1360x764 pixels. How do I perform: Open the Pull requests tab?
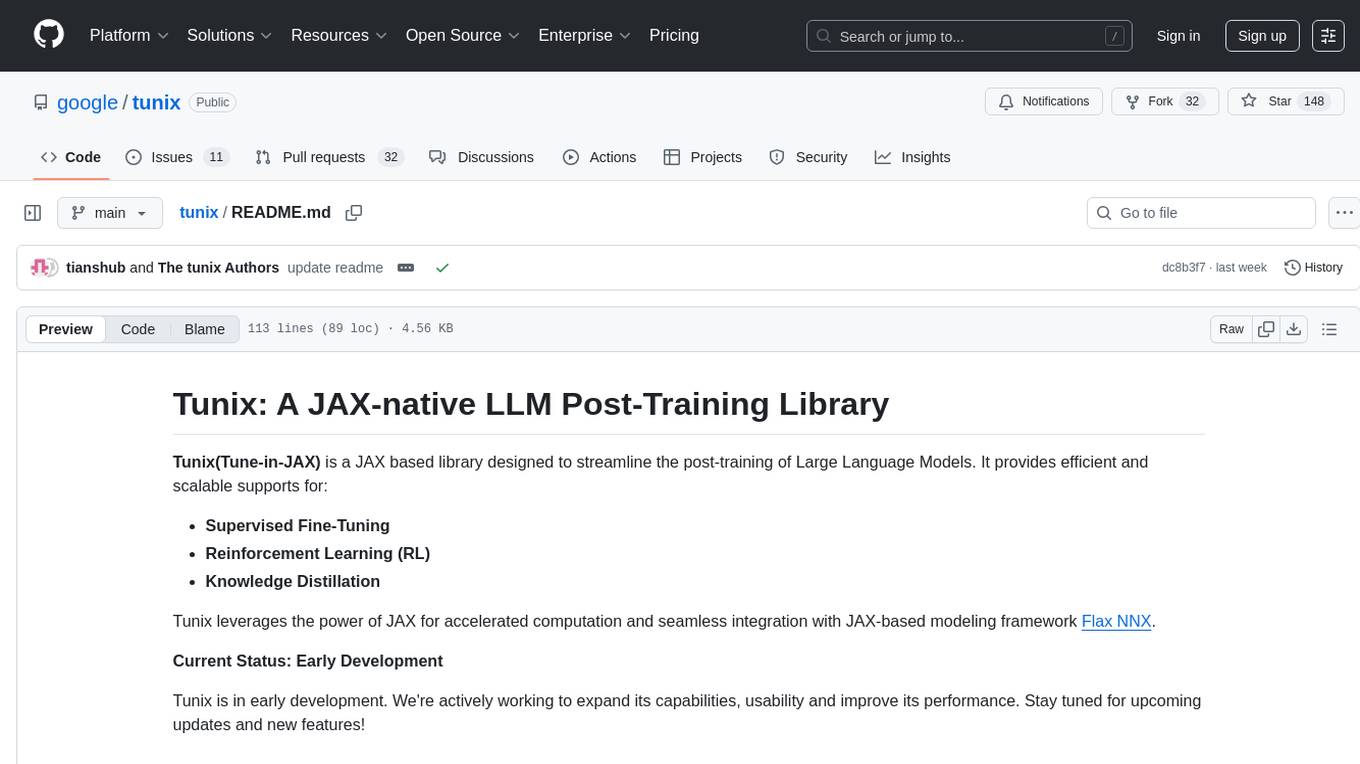329,157
